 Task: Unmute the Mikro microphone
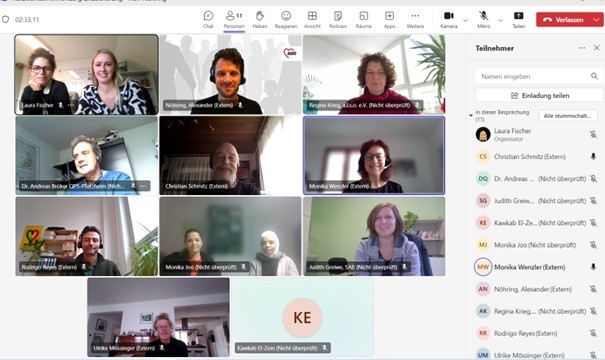483,19
